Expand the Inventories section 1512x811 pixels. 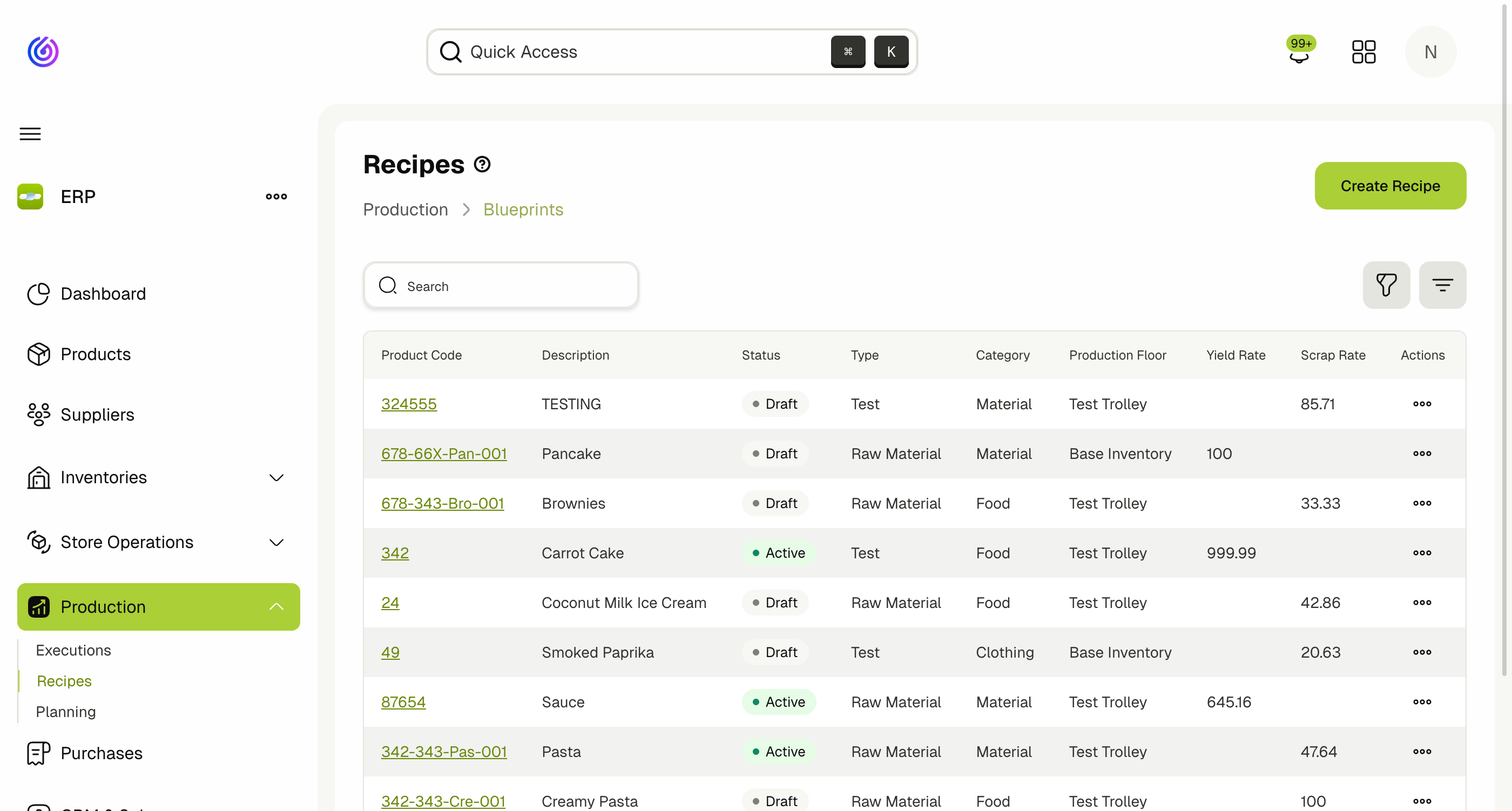point(276,478)
